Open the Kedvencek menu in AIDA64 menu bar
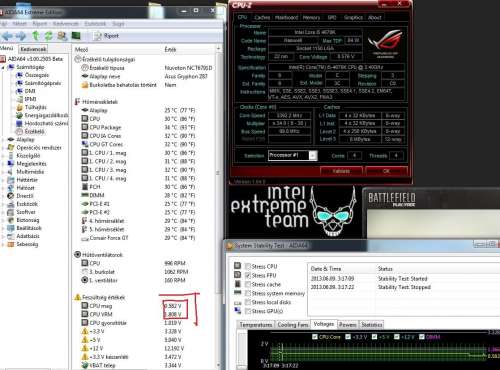Screen dimensions: 500x370 pos(66,24)
